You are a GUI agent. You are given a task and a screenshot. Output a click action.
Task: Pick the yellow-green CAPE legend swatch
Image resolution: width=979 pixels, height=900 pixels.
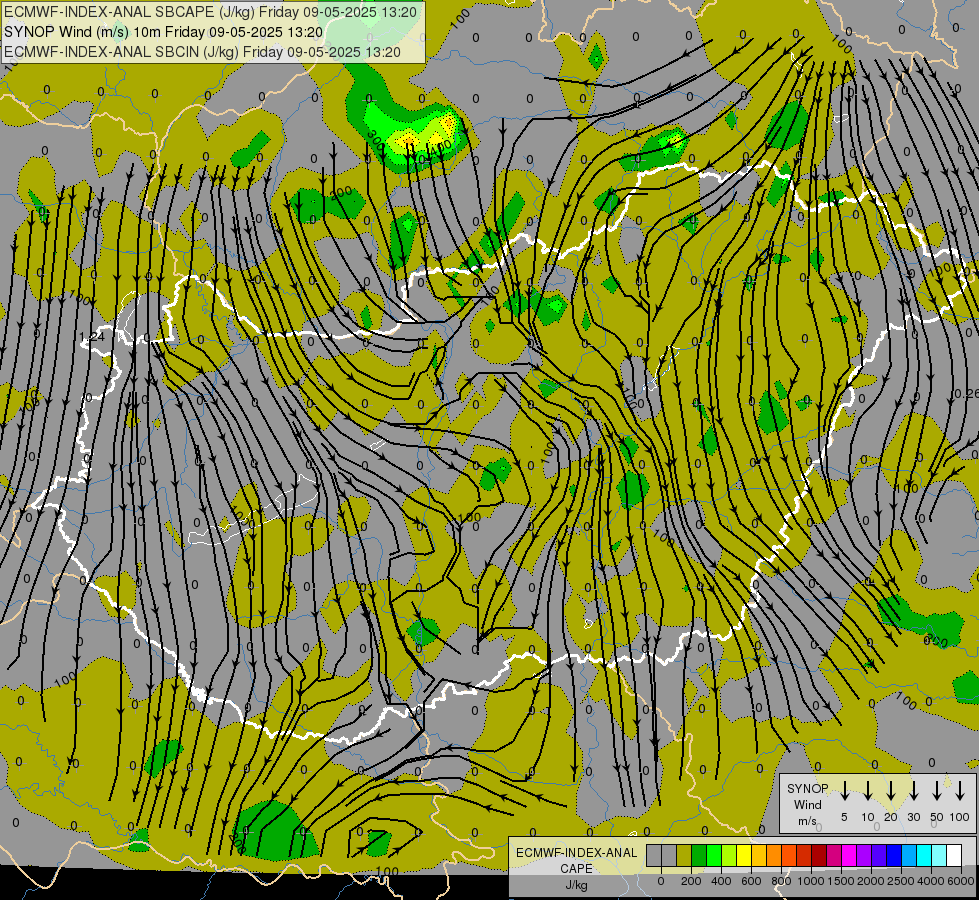729,856
